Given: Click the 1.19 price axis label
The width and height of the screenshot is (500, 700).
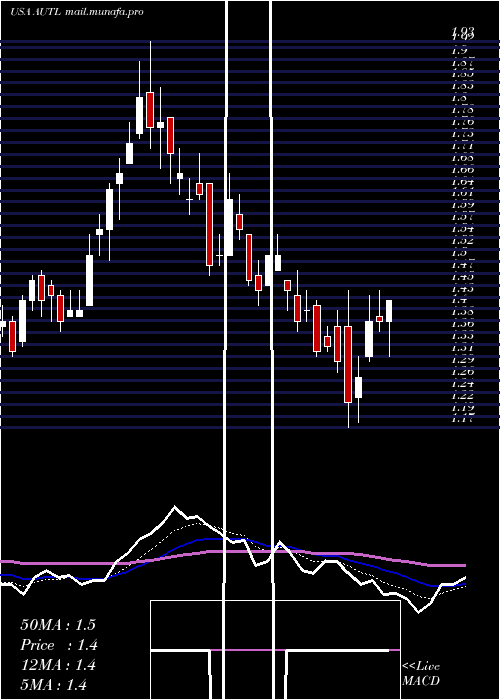Looking at the screenshot, I should pyautogui.click(x=463, y=407).
